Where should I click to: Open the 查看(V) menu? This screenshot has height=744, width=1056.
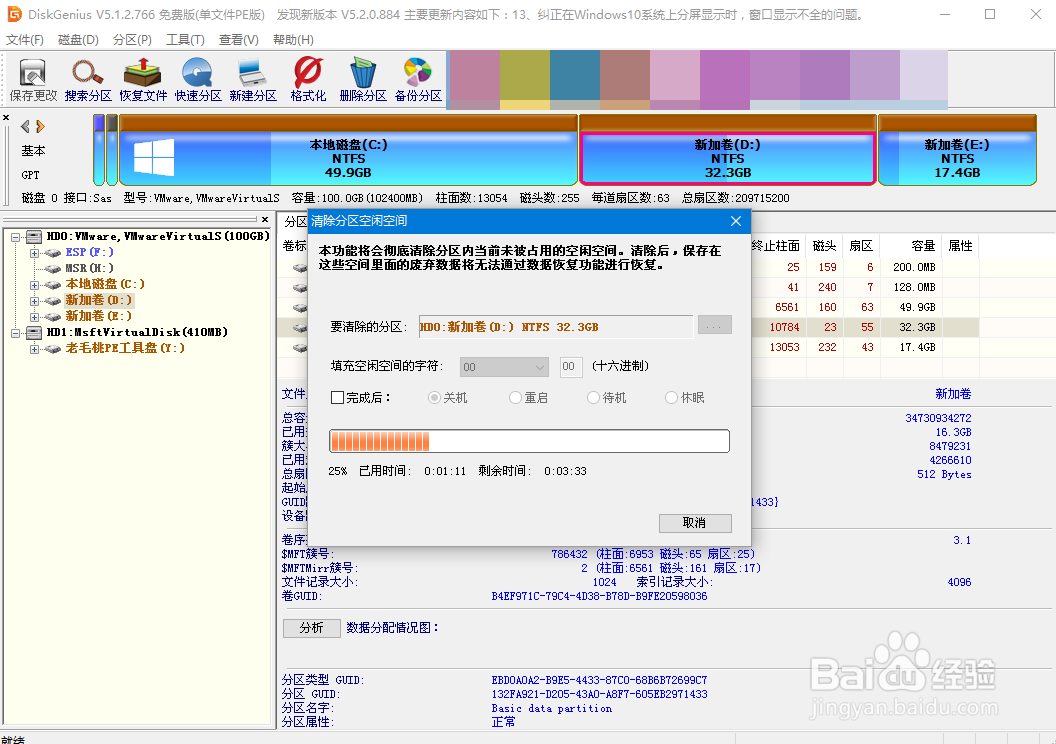[x=238, y=40]
